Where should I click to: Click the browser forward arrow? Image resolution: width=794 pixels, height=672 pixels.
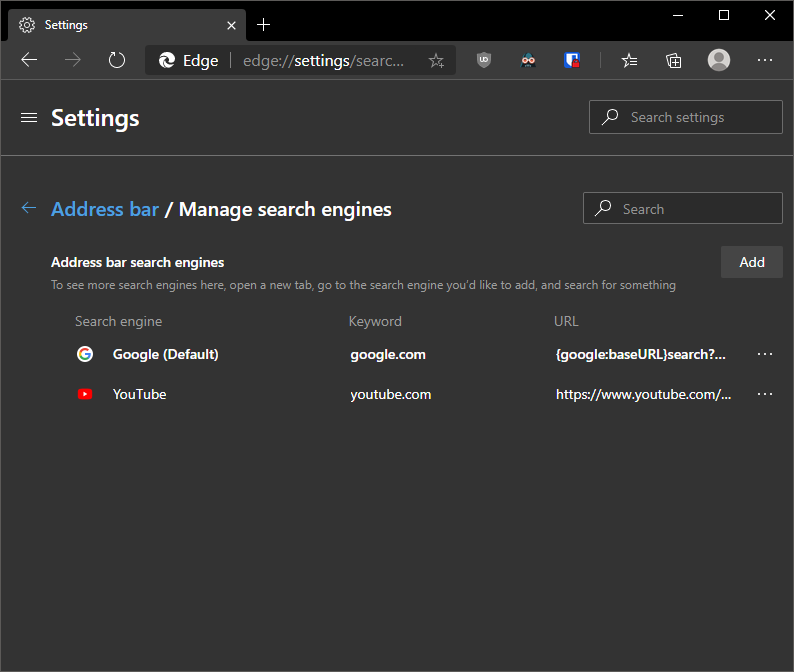(73, 60)
